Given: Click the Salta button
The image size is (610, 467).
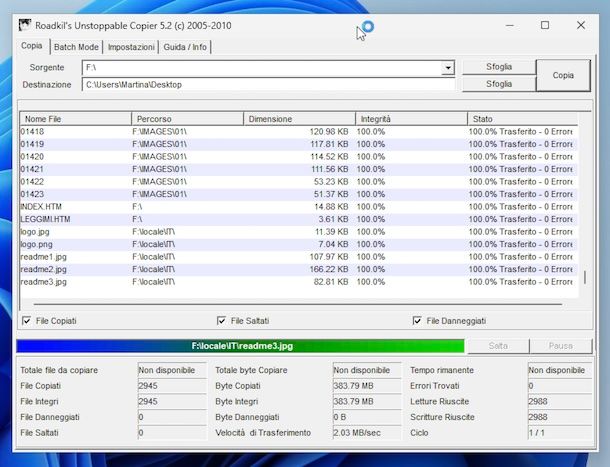Looking at the screenshot, I should click(x=498, y=346).
